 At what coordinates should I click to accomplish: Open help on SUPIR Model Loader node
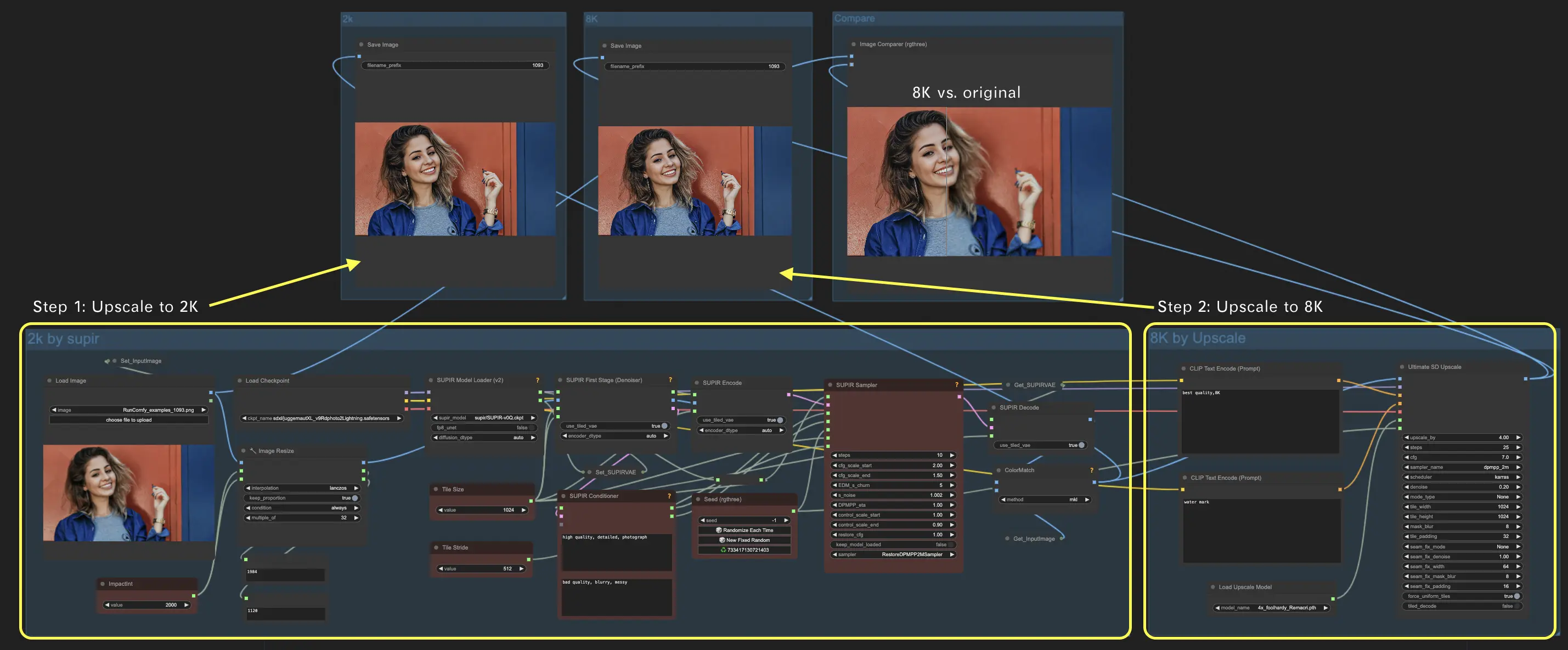click(x=538, y=380)
